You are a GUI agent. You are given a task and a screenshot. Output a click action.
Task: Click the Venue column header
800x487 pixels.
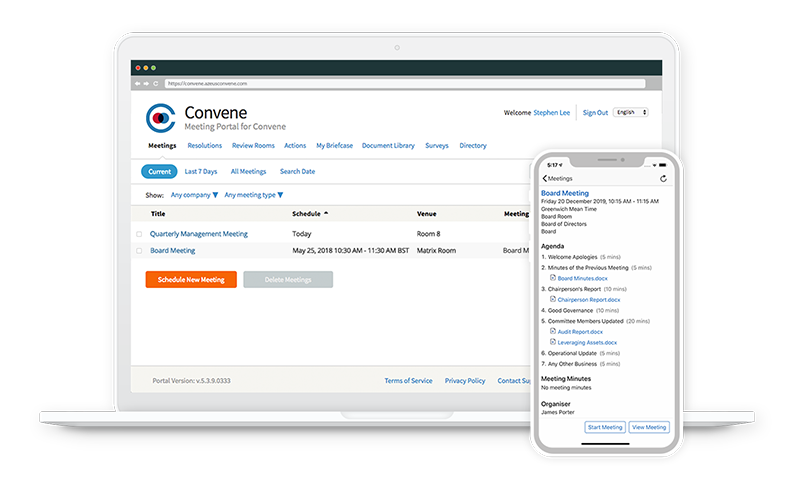[x=427, y=214]
